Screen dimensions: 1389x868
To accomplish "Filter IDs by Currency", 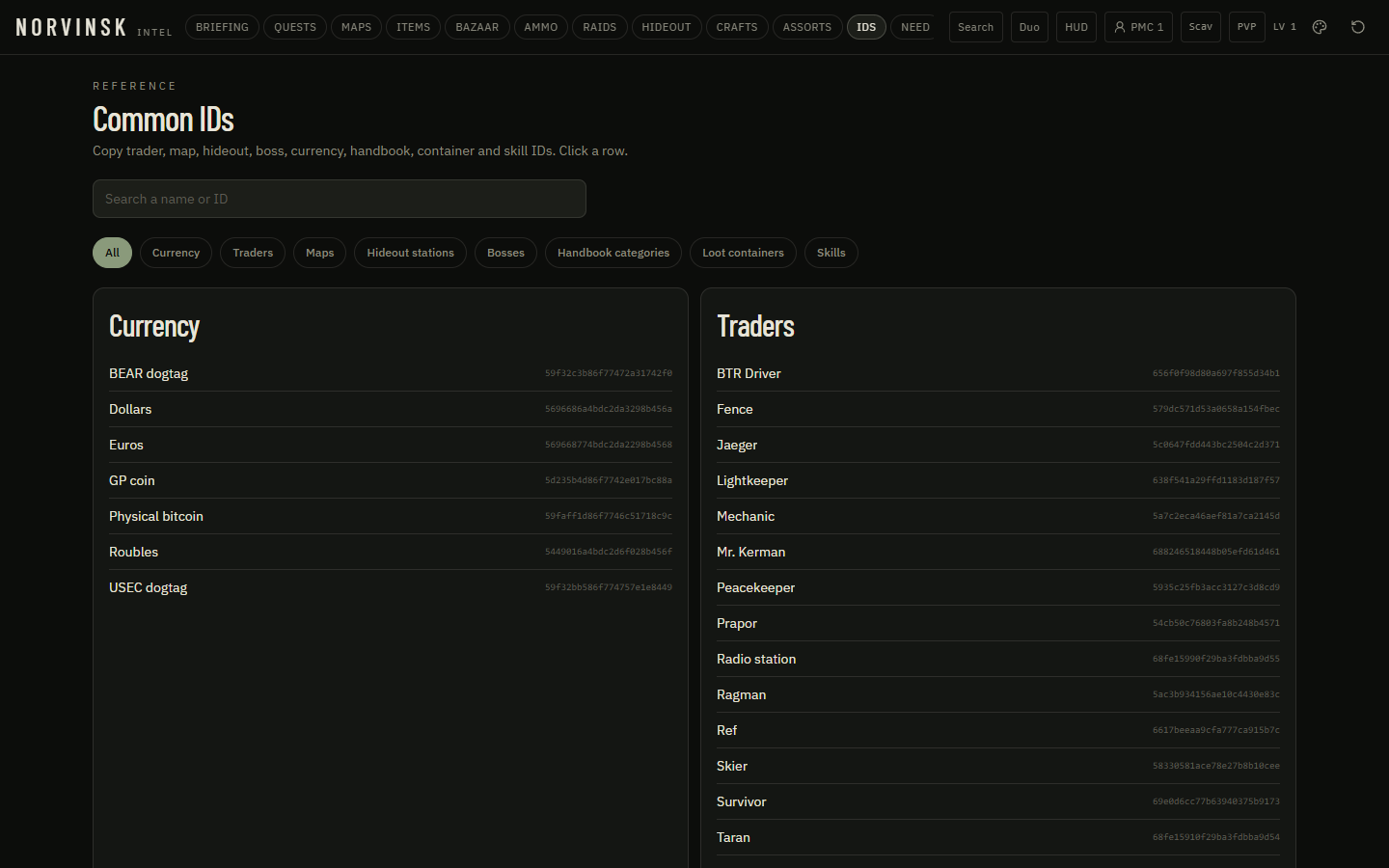I will pyautogui.click(x=176, y=253).
